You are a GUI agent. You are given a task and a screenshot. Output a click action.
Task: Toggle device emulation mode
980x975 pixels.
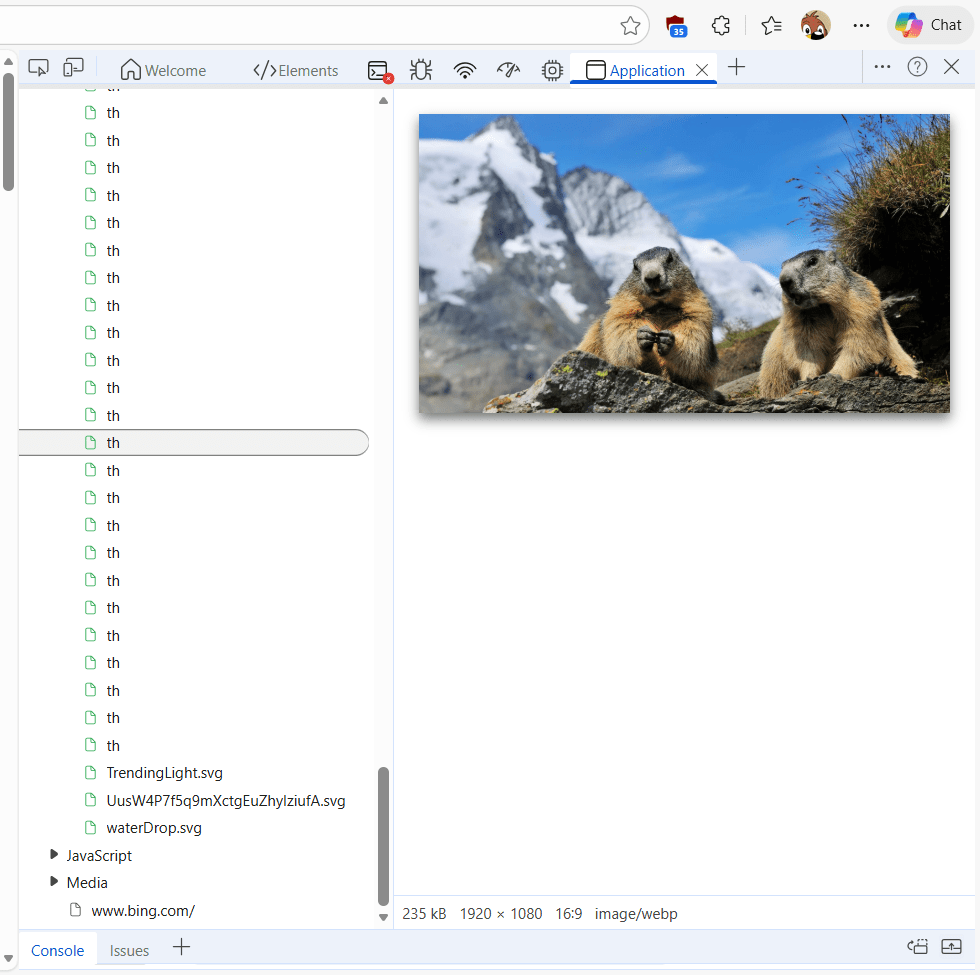(73, 68)
